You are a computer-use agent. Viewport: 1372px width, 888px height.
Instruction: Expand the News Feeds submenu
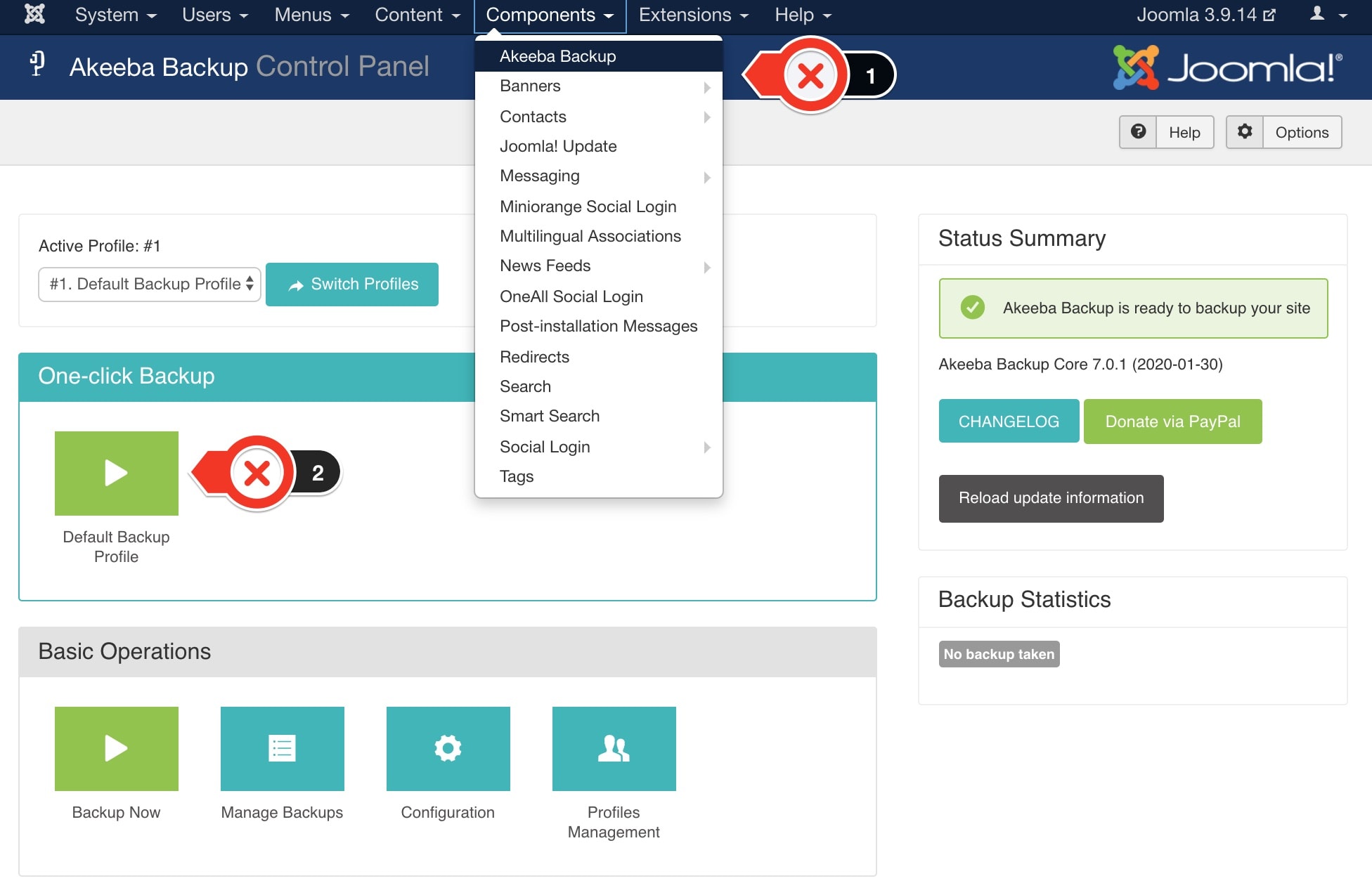[599, 266]
